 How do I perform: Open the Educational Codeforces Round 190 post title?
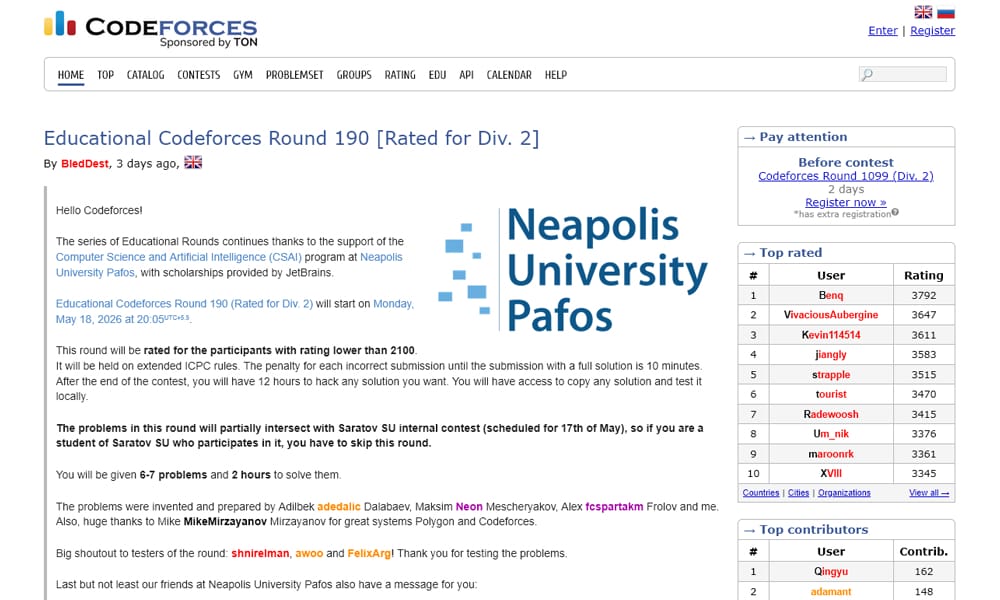click(291, 138)
